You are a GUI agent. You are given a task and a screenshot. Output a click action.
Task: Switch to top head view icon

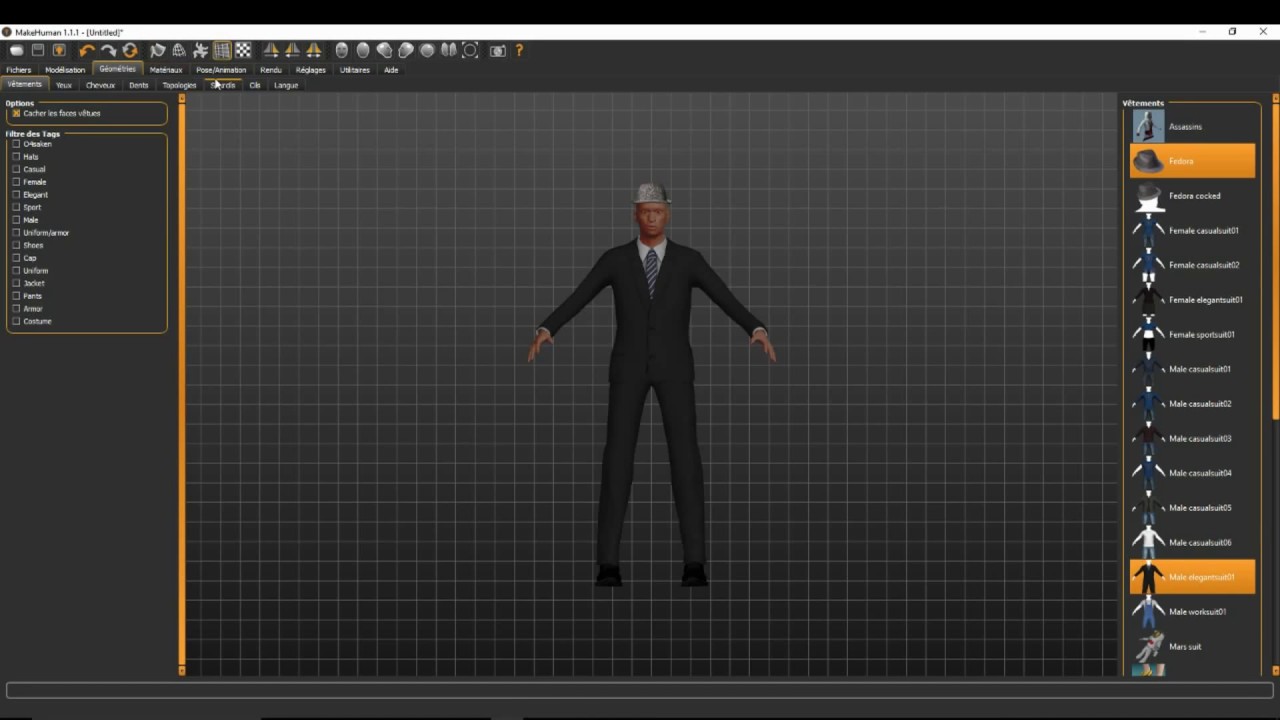click(427, 50)
